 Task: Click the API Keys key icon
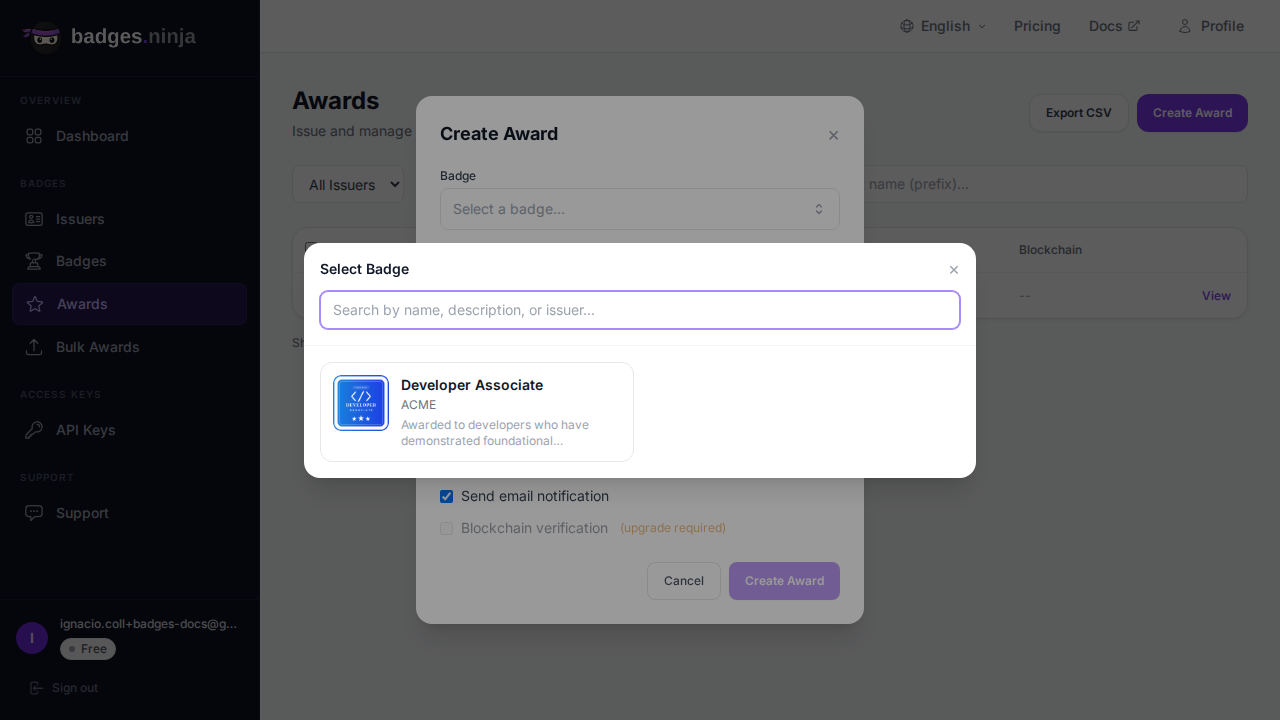click(34, 430)
